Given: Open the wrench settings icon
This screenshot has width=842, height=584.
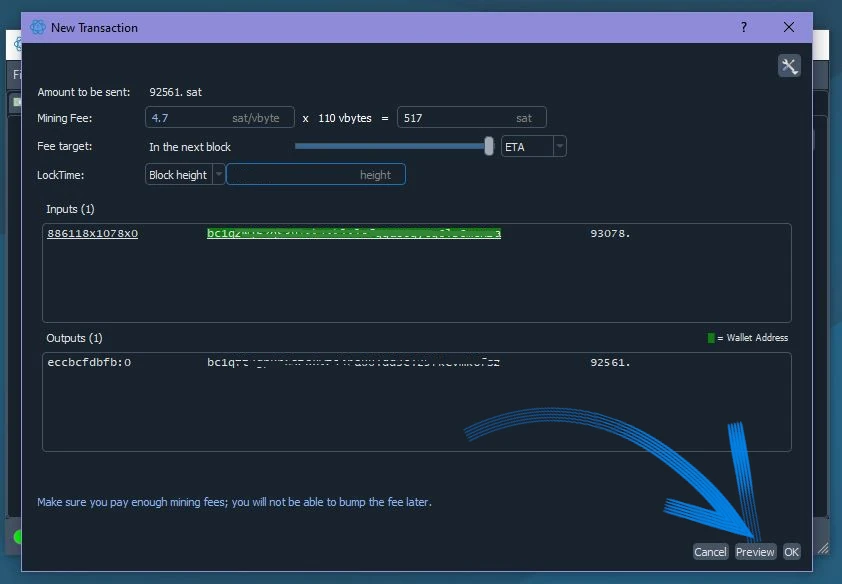Looking at the screenshot, I should (x=789, y=66).
